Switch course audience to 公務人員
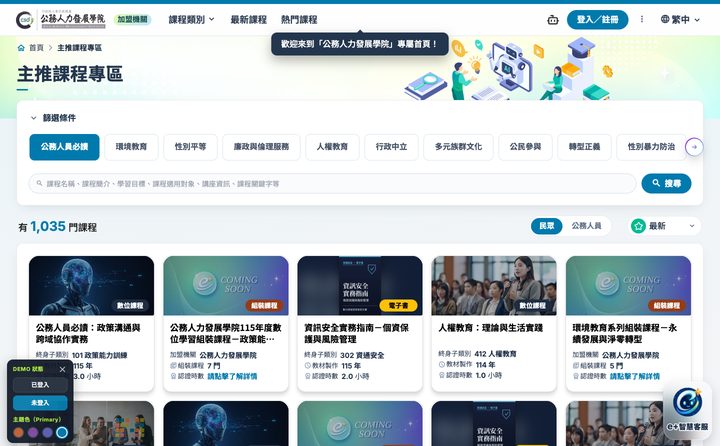This screenshot has width=720, height=446. pyautogui.click(x=586, y=226)
